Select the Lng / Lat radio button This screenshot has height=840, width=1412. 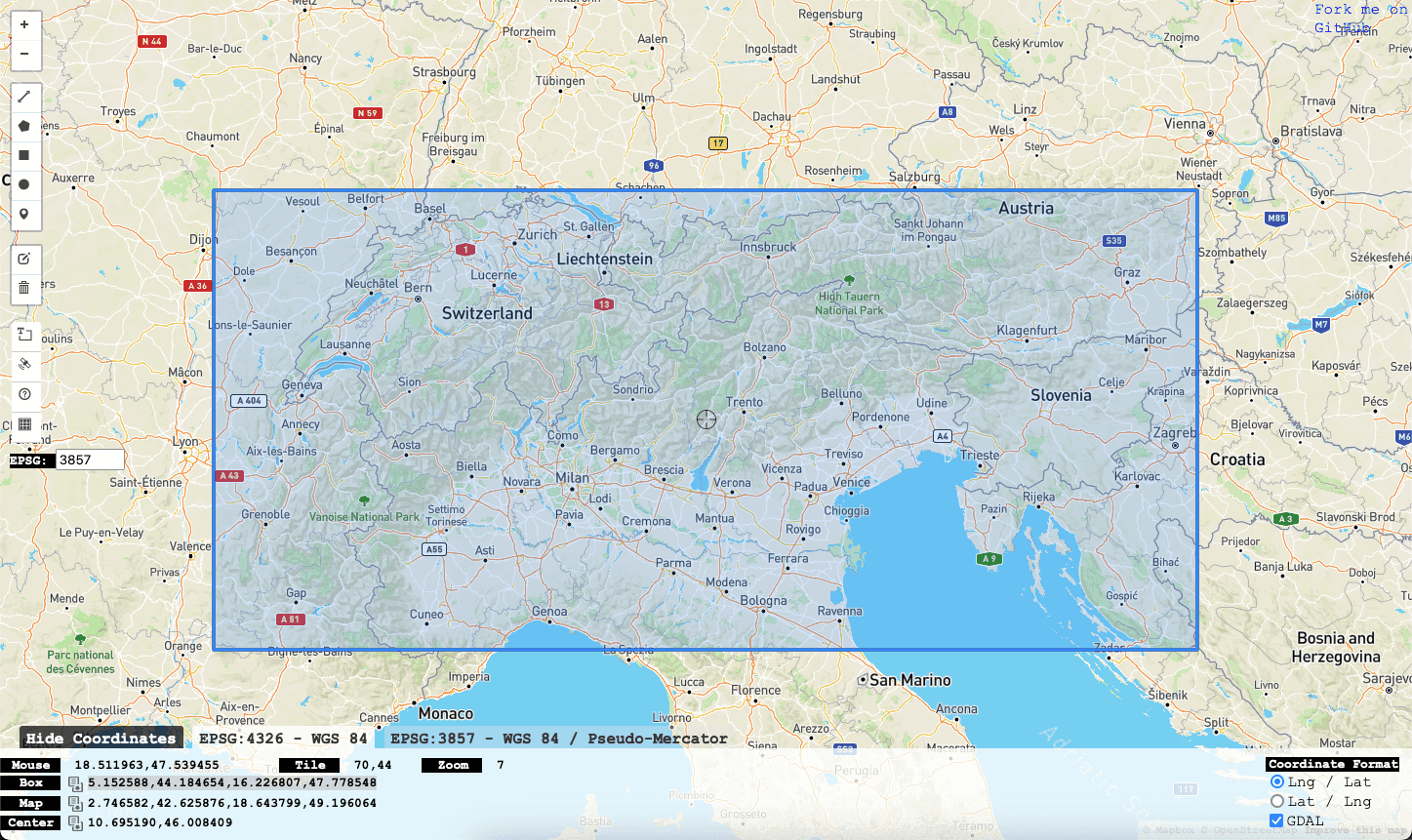1277,782
